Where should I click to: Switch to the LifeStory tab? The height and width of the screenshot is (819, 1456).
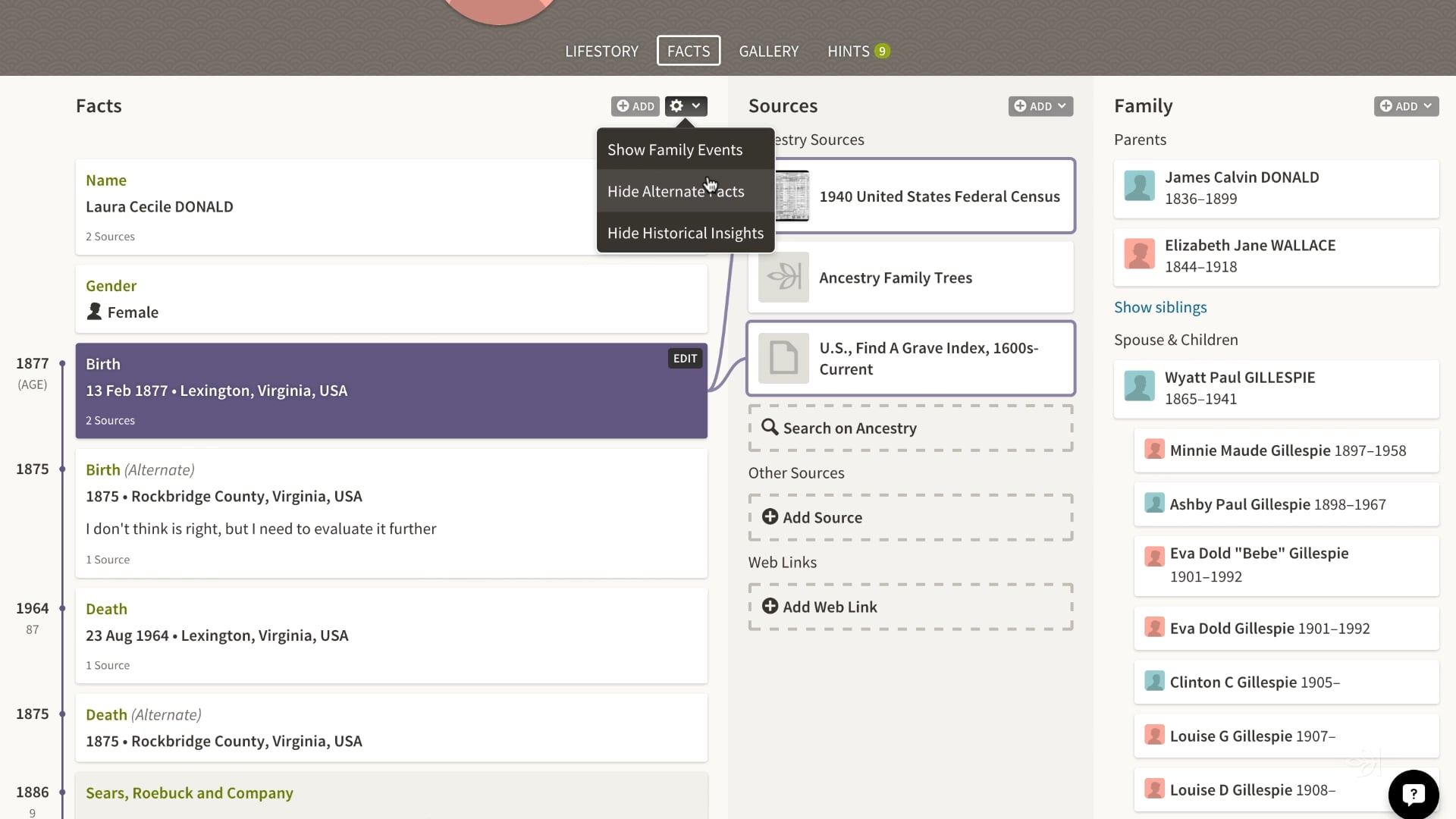601,51
